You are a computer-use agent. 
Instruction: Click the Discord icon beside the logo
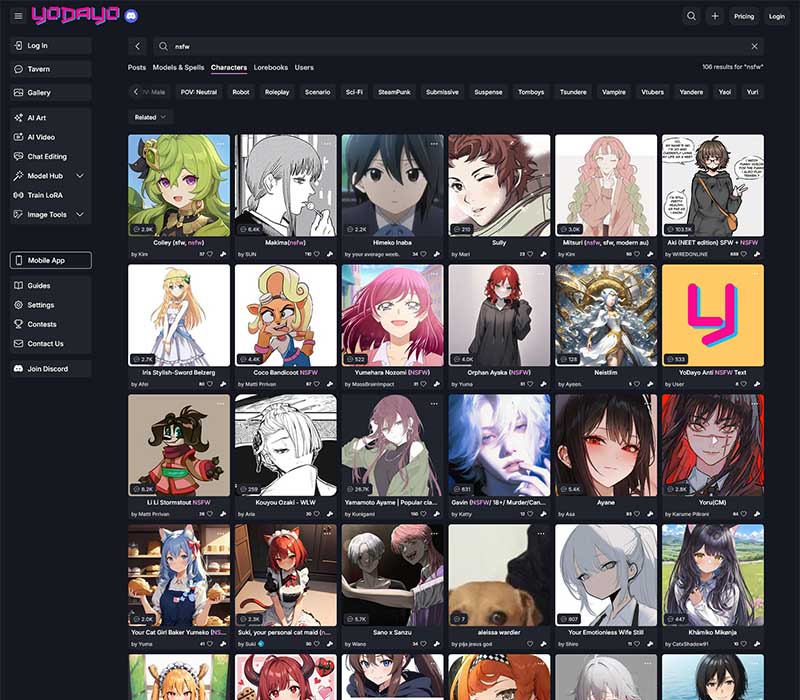point(131,16)
